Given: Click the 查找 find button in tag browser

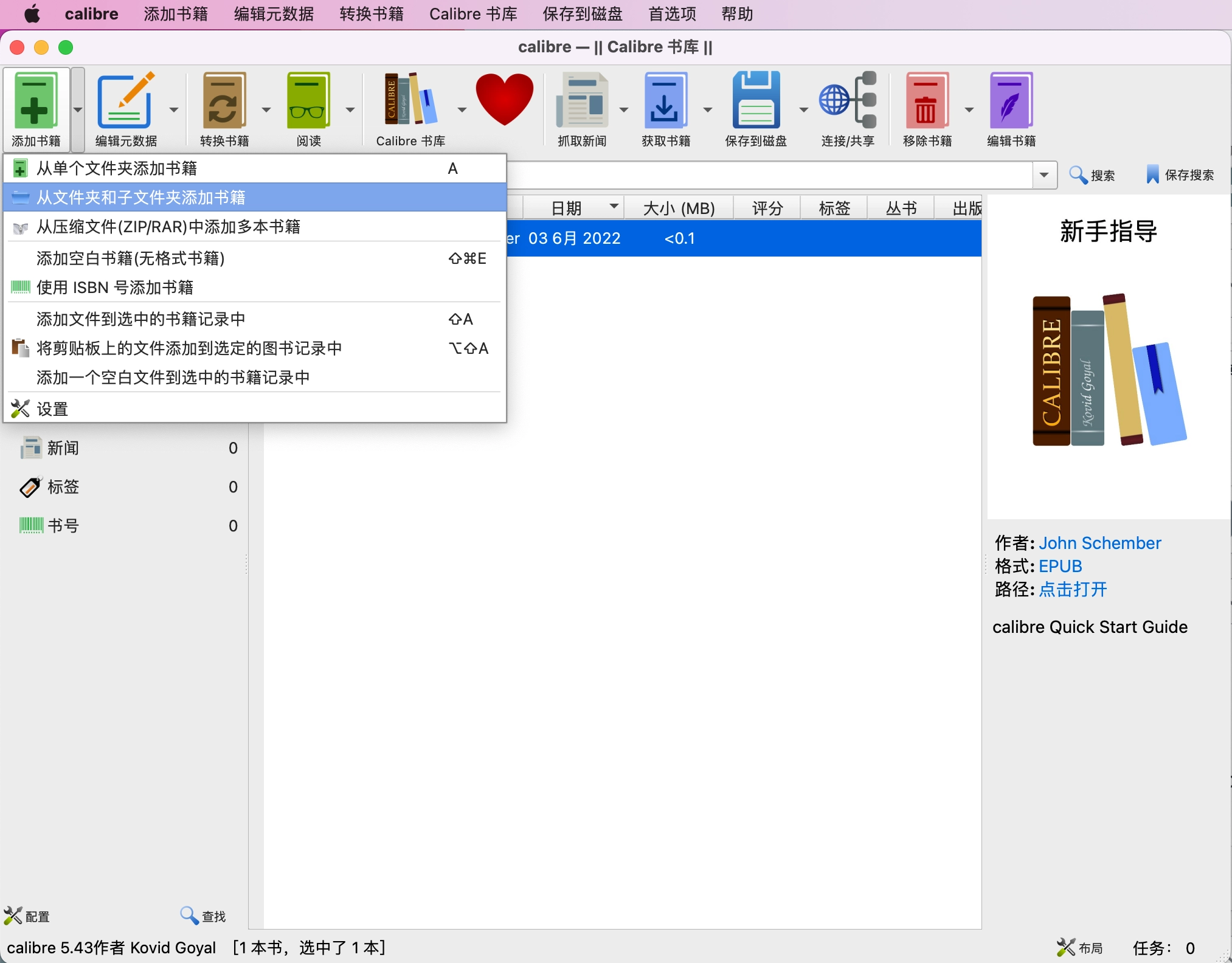Looking at the screenshot, I should (203, 916).
